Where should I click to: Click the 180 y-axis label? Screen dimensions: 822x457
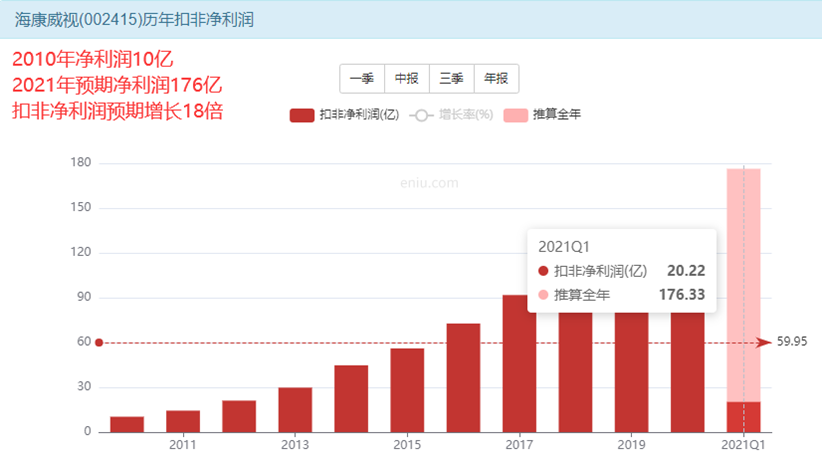[81, 162]
